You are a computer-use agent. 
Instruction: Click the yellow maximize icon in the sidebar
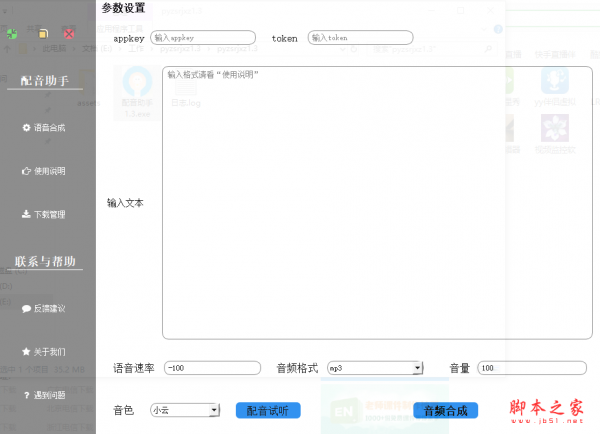(x=43, y=34)
